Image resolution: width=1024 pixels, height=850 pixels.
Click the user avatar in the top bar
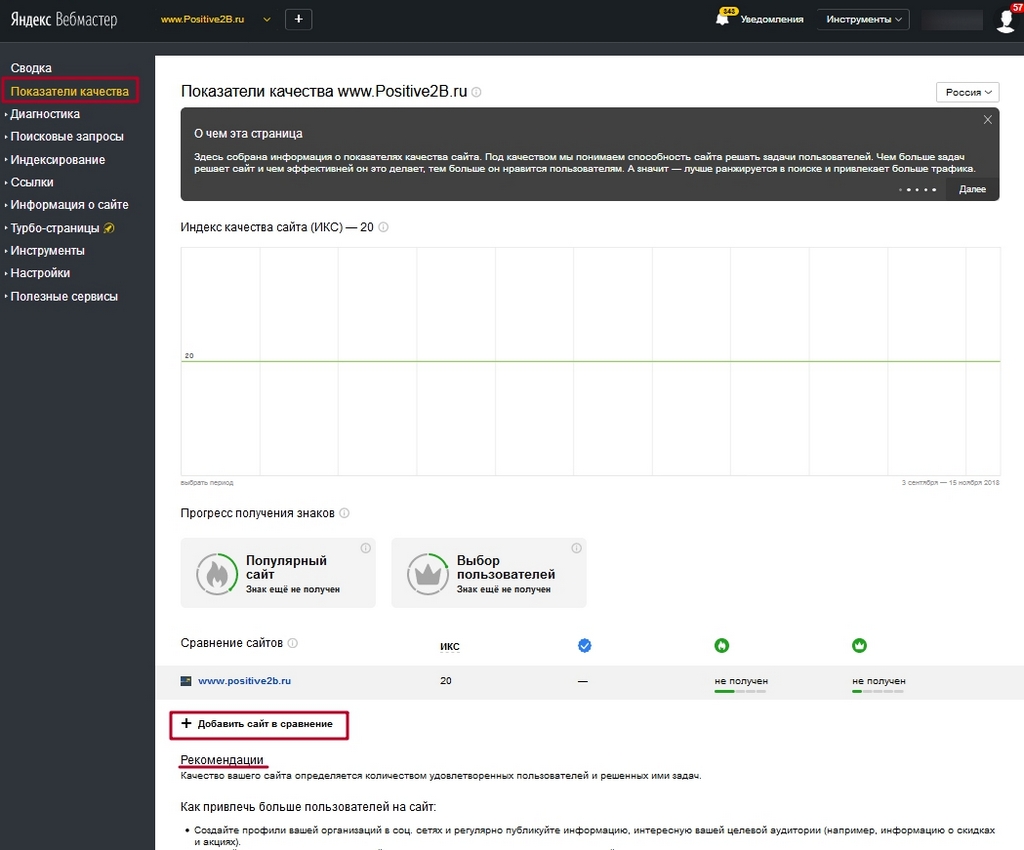(x=1006, y=20)
